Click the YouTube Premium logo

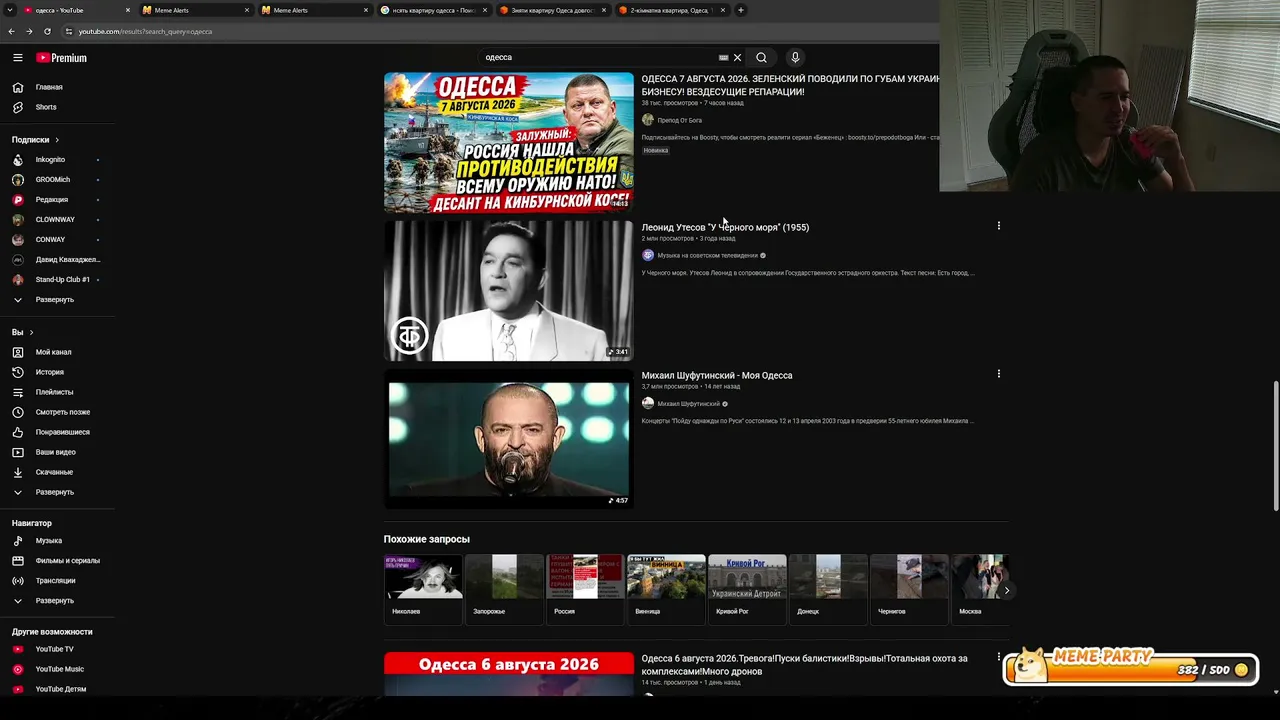[62, 58]
